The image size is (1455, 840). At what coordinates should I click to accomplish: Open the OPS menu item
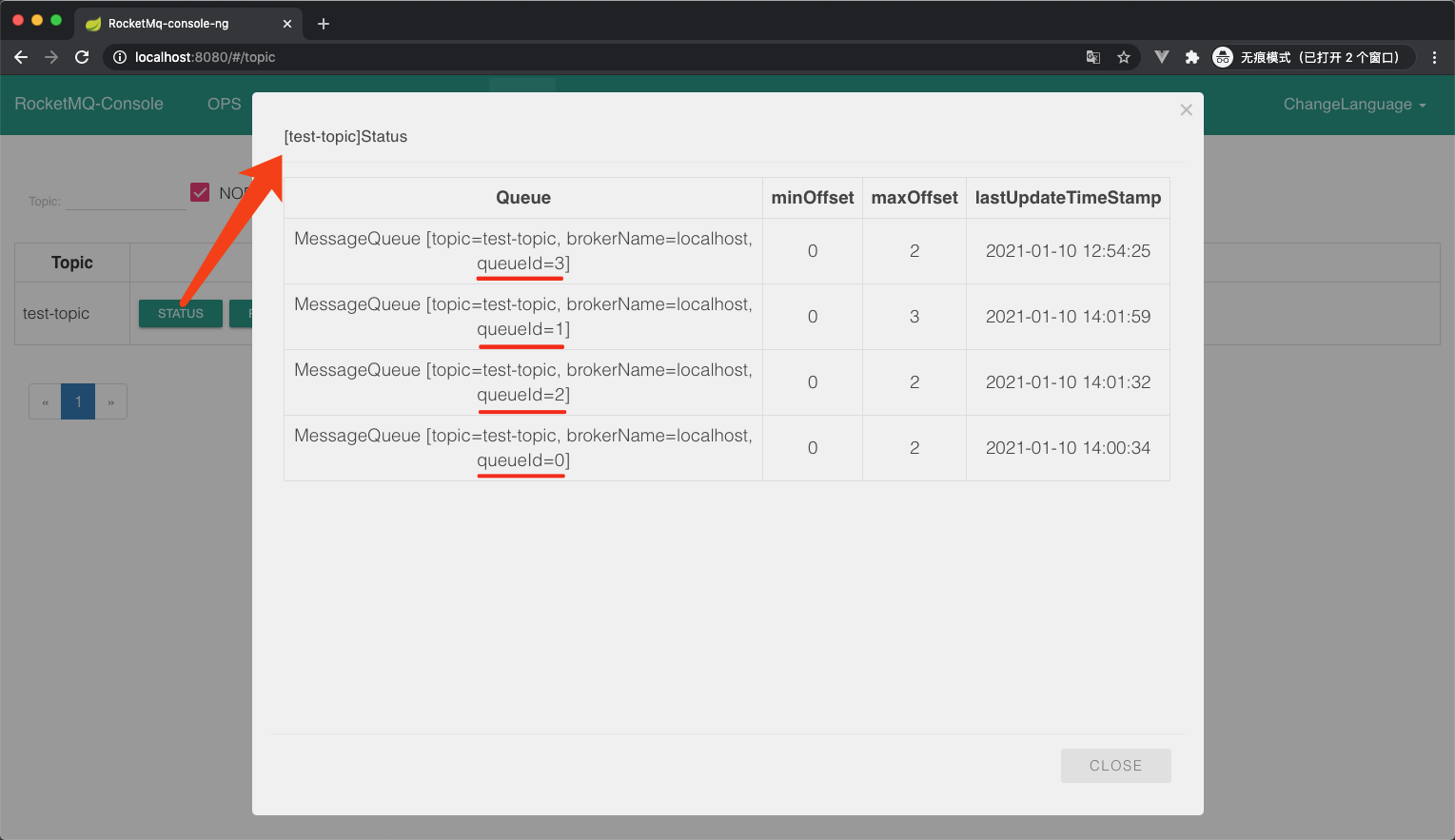[x=224, y=105]
